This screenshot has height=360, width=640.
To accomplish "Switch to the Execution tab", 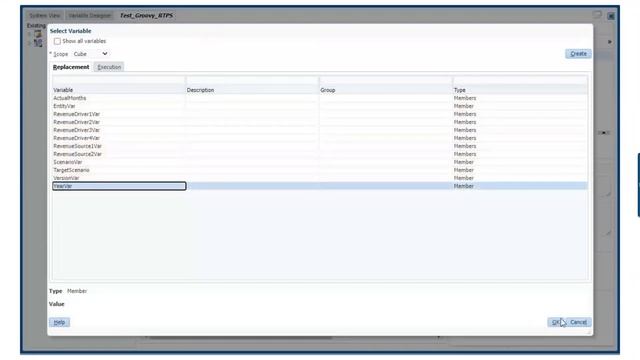I will click(109, 67).
